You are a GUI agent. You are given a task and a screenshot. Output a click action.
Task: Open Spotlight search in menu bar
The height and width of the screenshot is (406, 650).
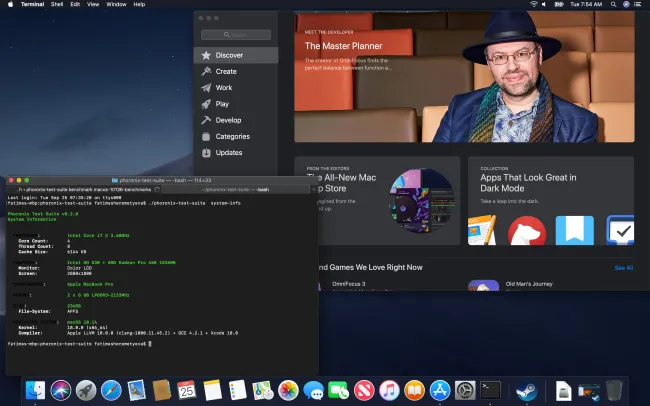pos(614,4)
